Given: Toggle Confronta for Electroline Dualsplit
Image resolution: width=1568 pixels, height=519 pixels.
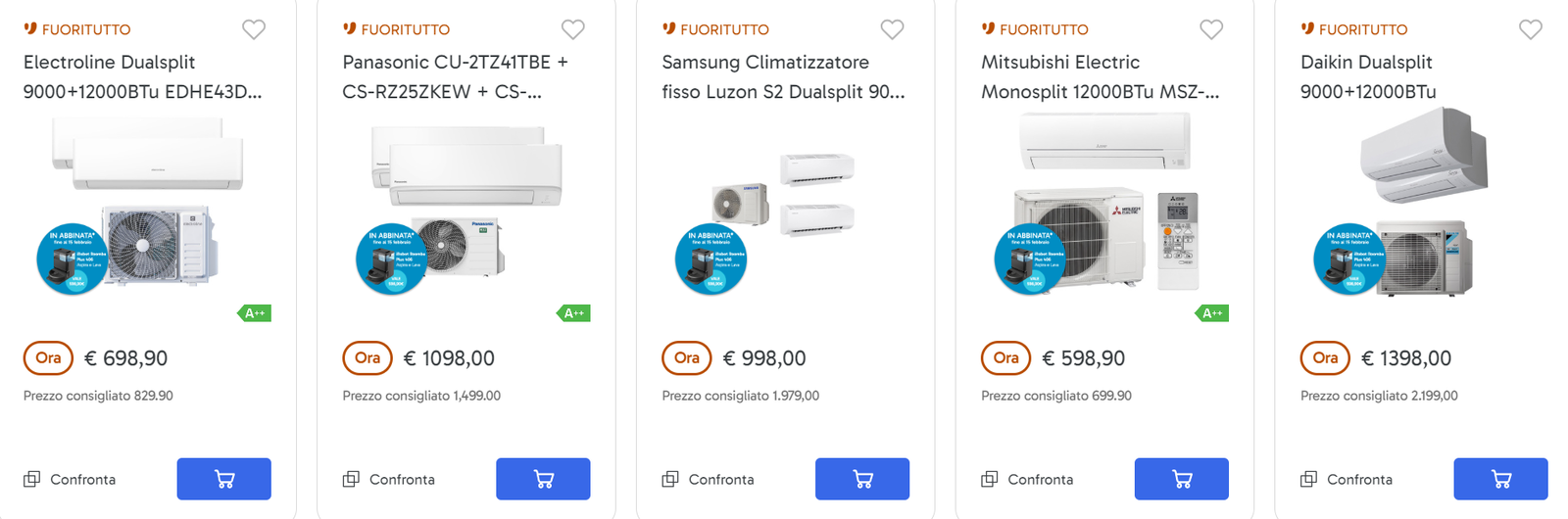Looking at the screenshot, I should 32,479.
